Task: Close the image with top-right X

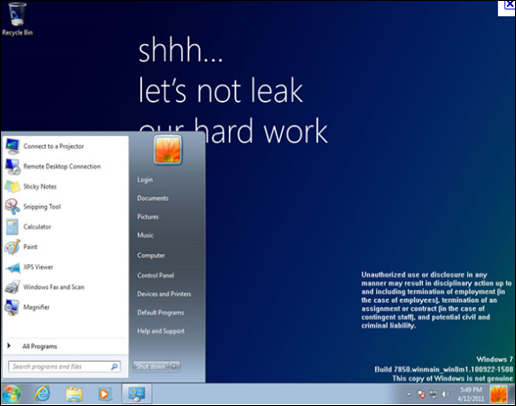Action: click(x=509, y=5)
